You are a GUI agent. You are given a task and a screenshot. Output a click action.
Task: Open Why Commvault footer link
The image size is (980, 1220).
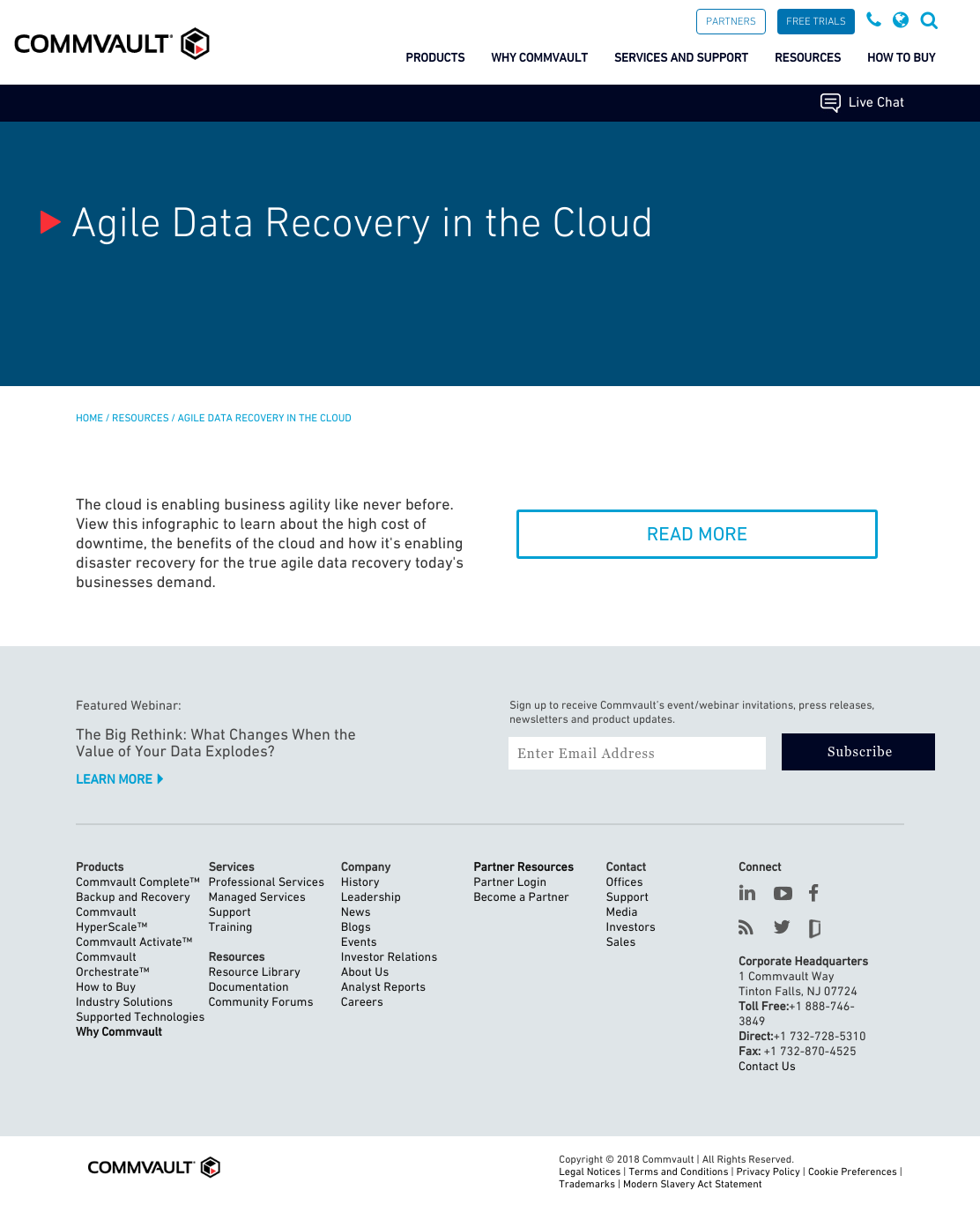point(119,1032)
